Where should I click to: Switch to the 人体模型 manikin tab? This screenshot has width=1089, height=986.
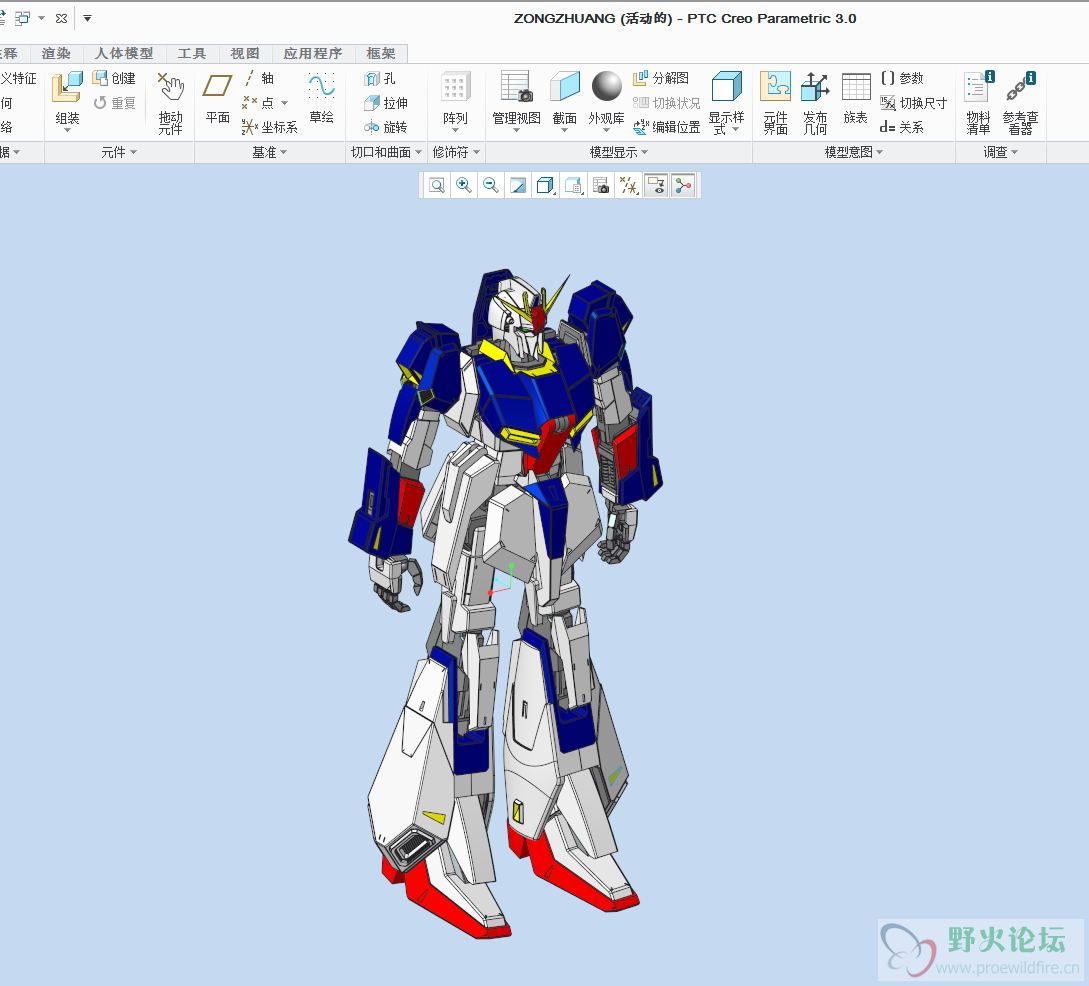124,53
